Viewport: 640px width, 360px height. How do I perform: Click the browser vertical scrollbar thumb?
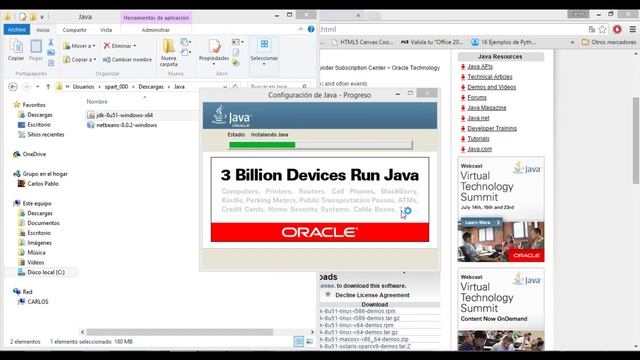pyautogui.click(x=636, y=140)
